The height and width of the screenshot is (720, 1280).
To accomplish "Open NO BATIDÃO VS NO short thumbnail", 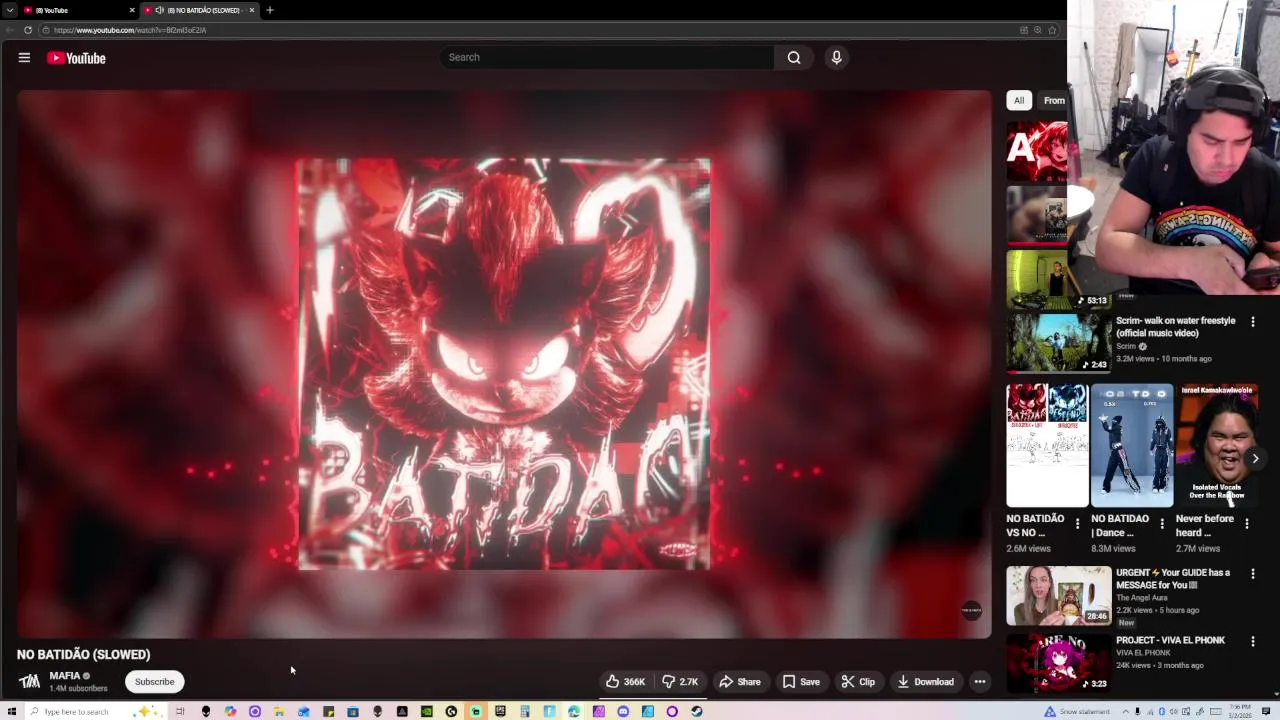I will coord(1047,445).
